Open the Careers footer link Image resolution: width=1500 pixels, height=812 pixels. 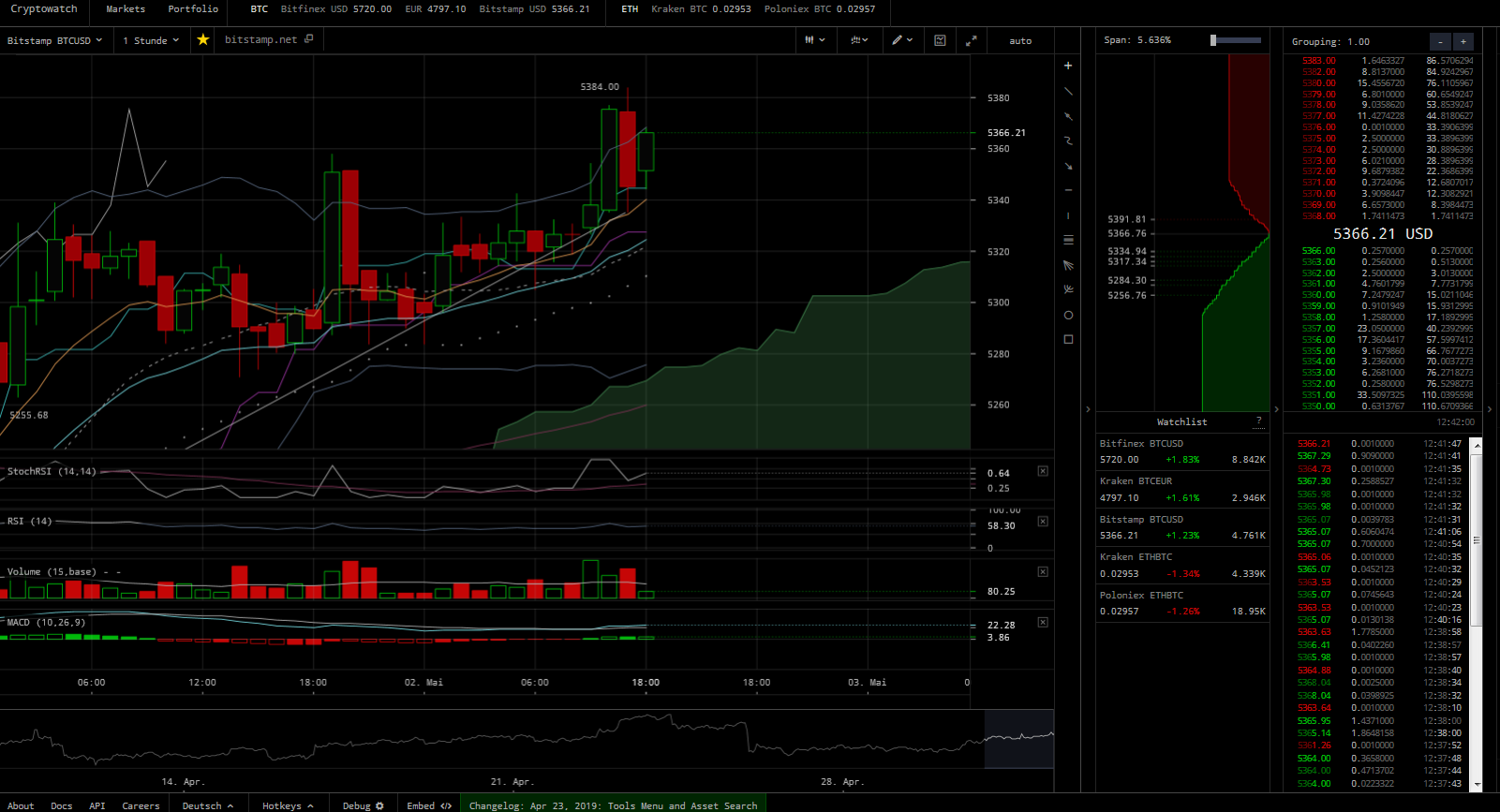click(141, 805)
